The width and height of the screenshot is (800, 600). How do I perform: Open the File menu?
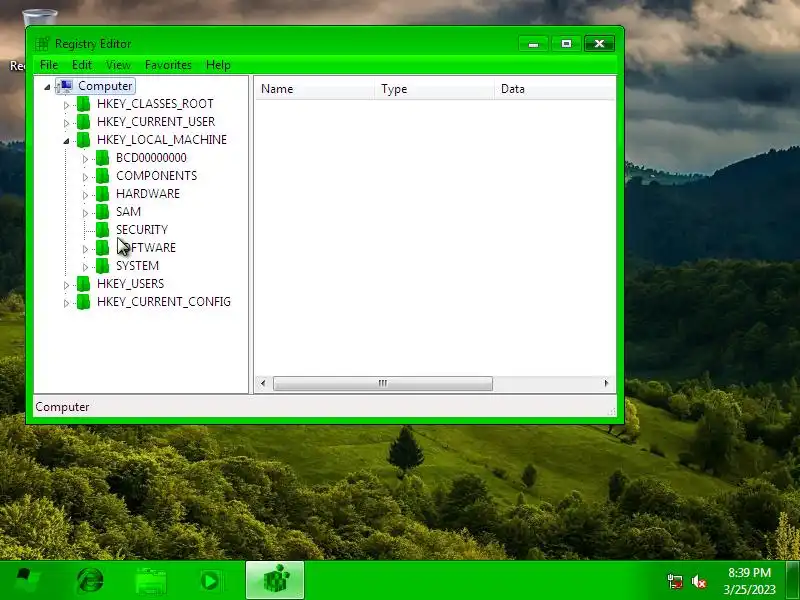click(49, 65)
